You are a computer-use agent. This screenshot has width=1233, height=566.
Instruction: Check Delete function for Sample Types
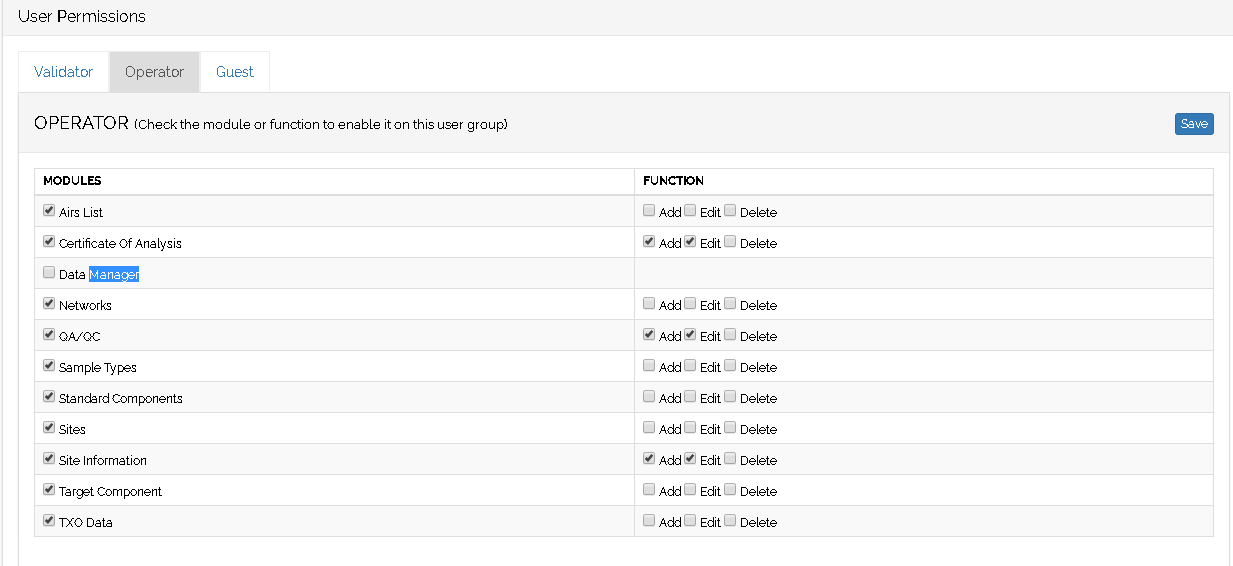[730, 366]
